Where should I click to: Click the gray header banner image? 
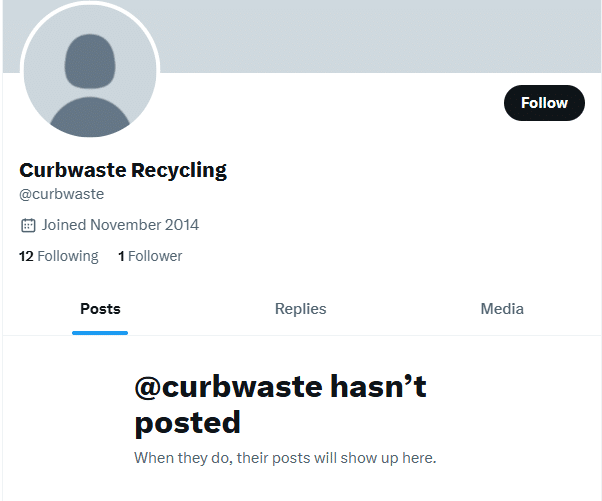380,36
